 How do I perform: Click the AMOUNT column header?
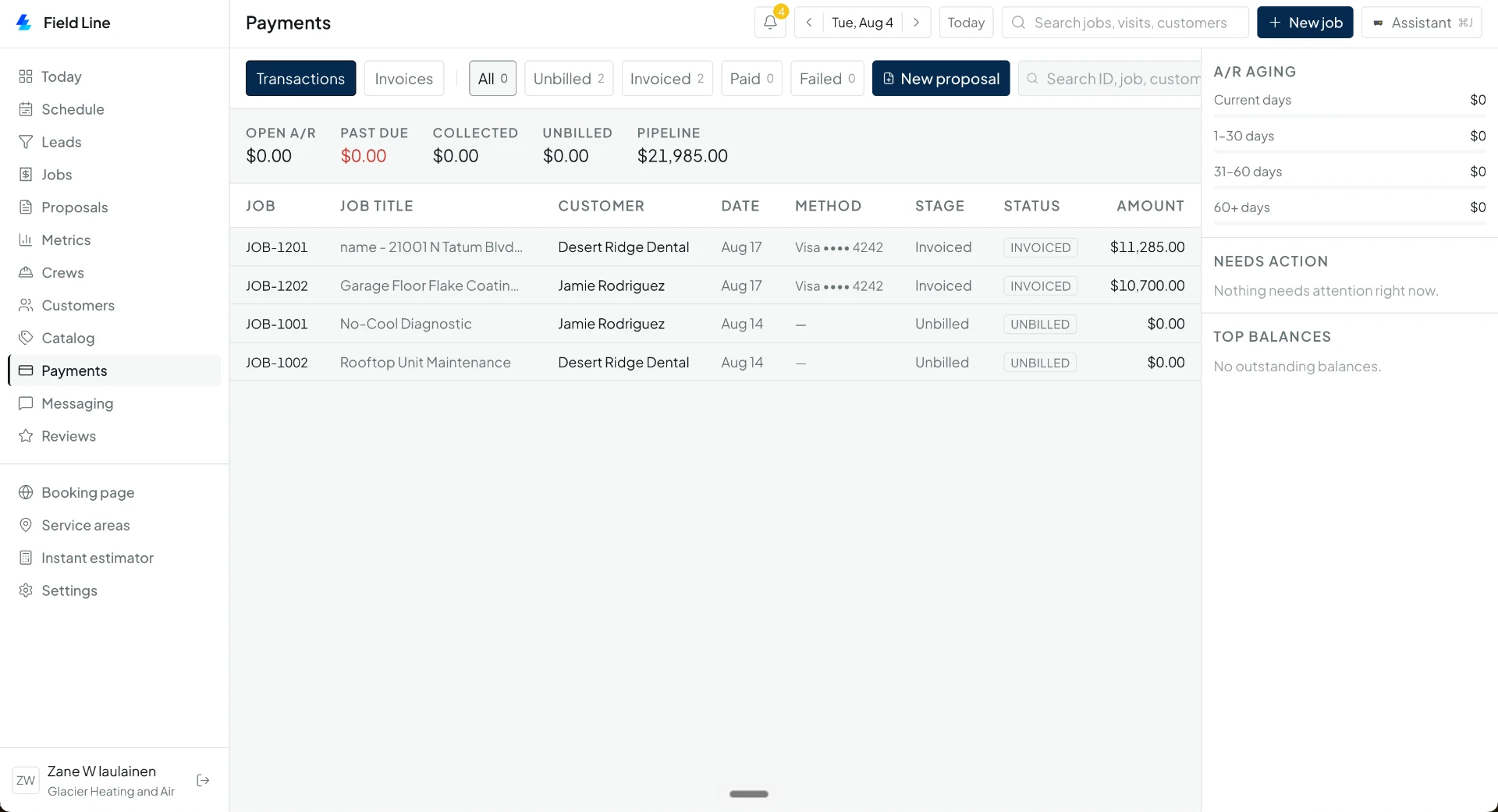coord(1150,206)
